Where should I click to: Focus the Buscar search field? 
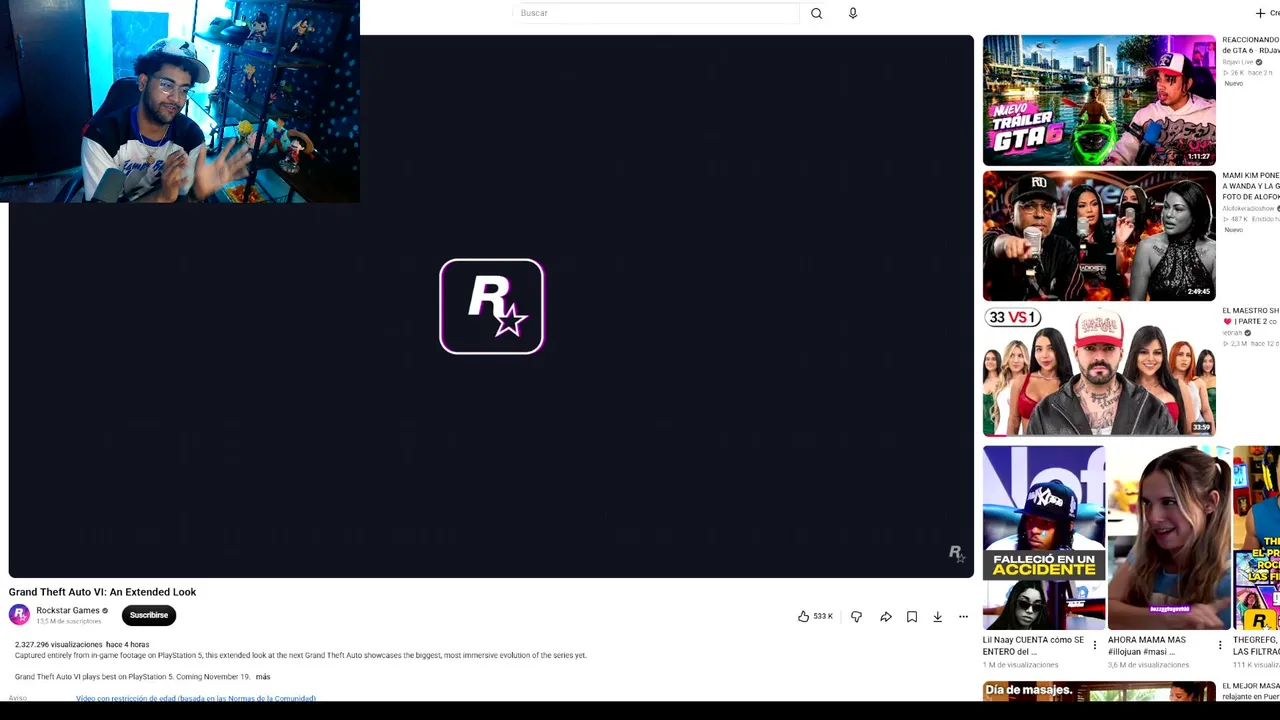[656, 13]
